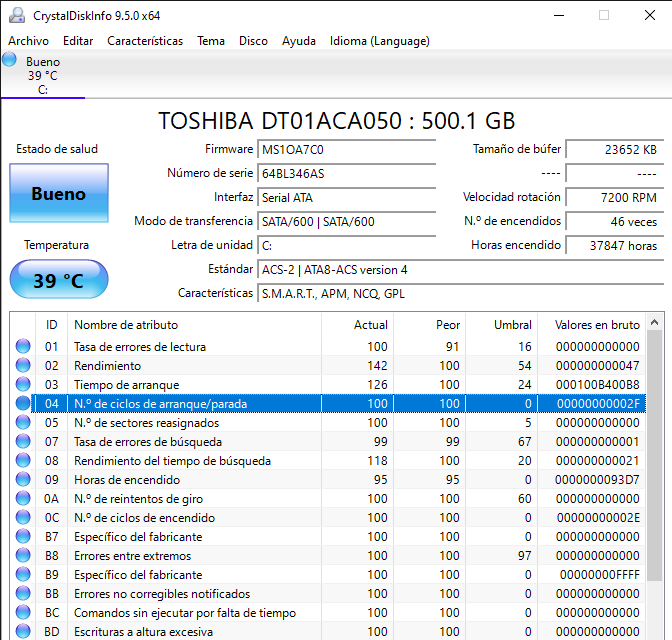Click the attribute list vertical scrollbar

654,450
